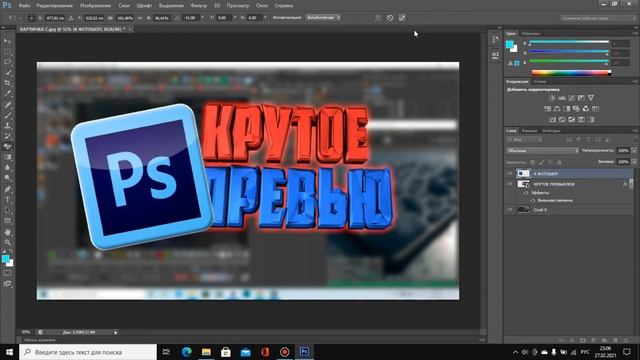
Task: Click the Windows taskbar search field
Action: tap(88, 352)
